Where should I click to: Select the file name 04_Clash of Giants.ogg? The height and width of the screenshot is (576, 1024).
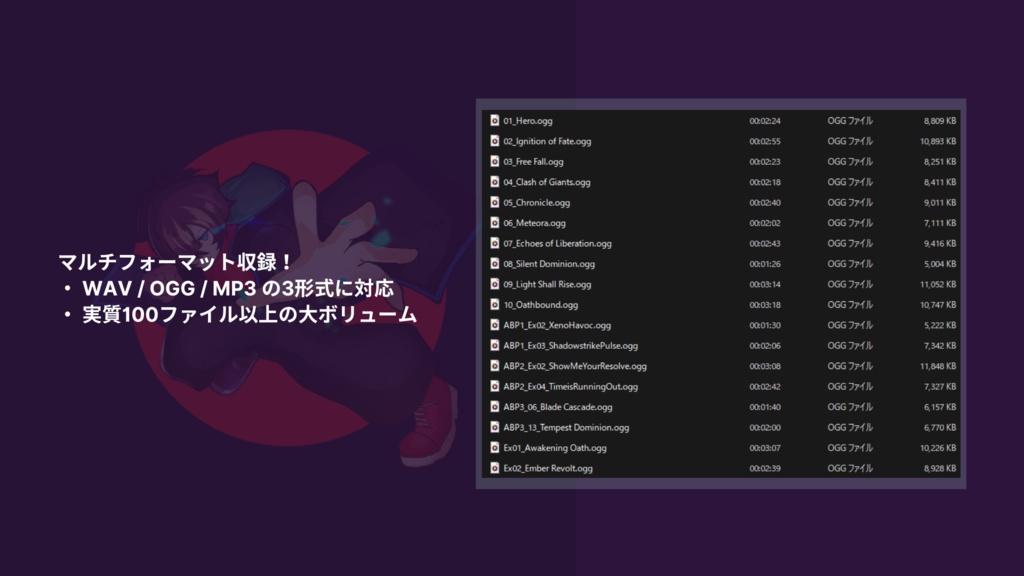pos(547,182)
